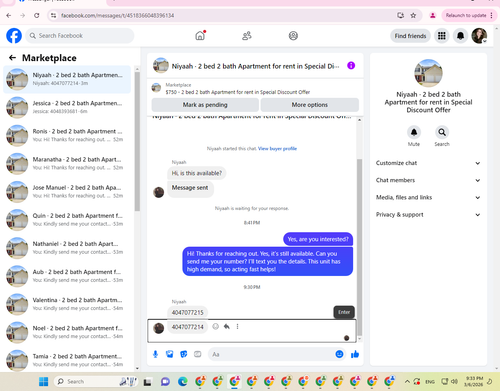Mute this chat with the bell
Screen dimensions: 500x391
tap(414, 132)
